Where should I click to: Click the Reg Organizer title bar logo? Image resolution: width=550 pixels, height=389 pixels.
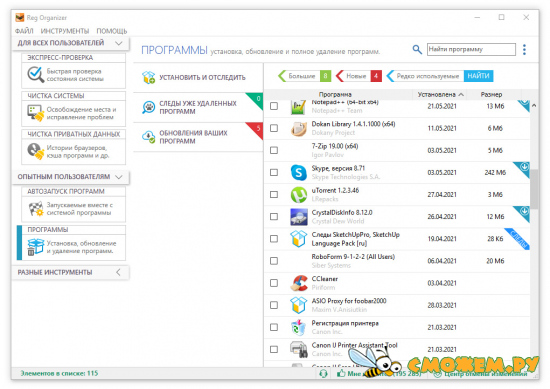coord(20,18)
